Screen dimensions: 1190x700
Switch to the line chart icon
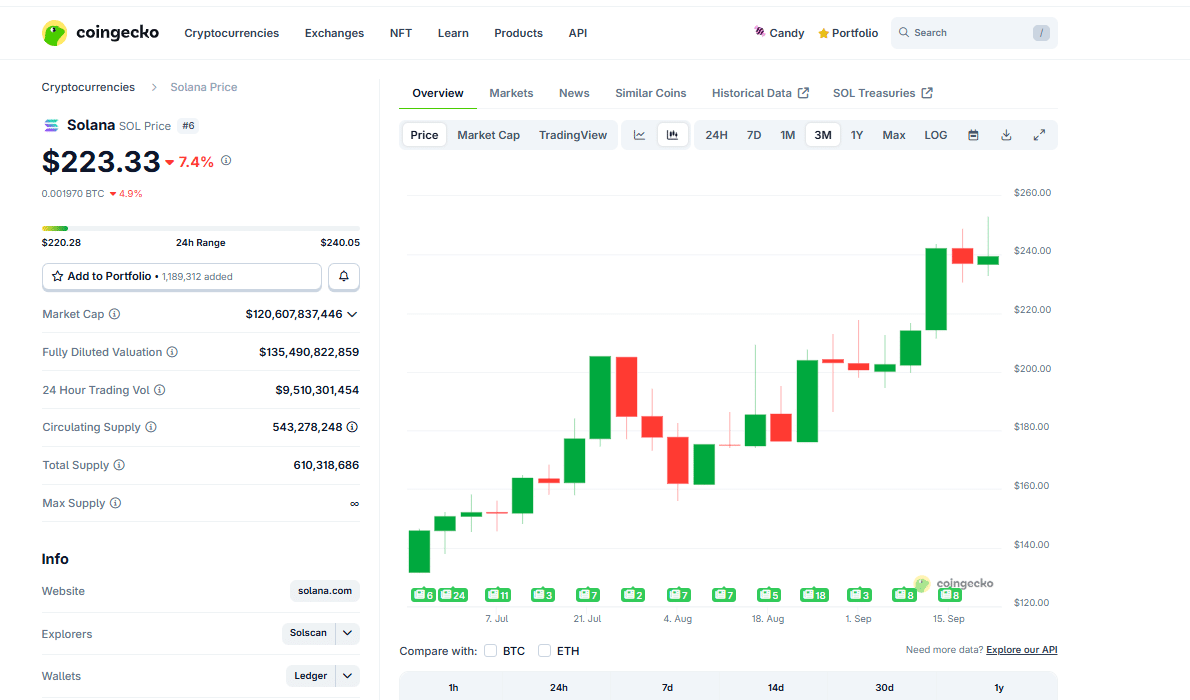click(x=640, y=135)
